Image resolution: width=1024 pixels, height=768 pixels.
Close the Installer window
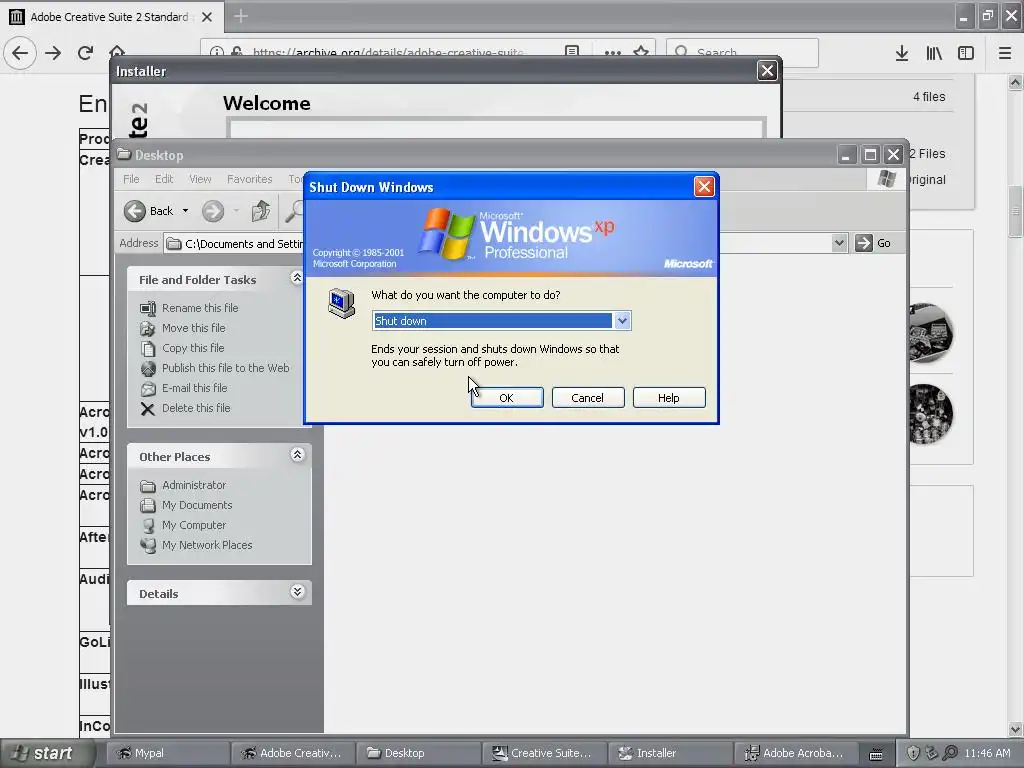(767, 71)
